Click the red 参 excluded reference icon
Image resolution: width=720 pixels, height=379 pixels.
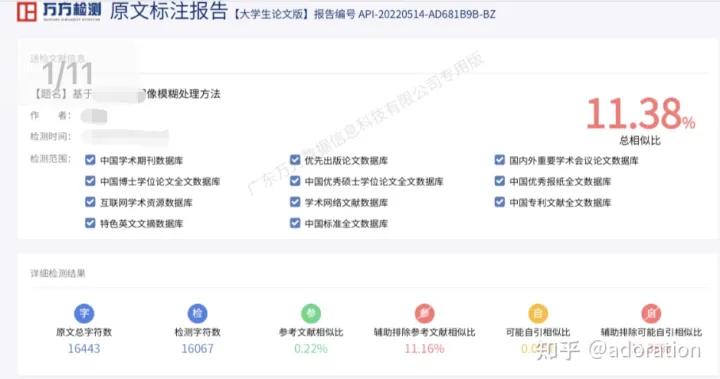click(424, 314)
